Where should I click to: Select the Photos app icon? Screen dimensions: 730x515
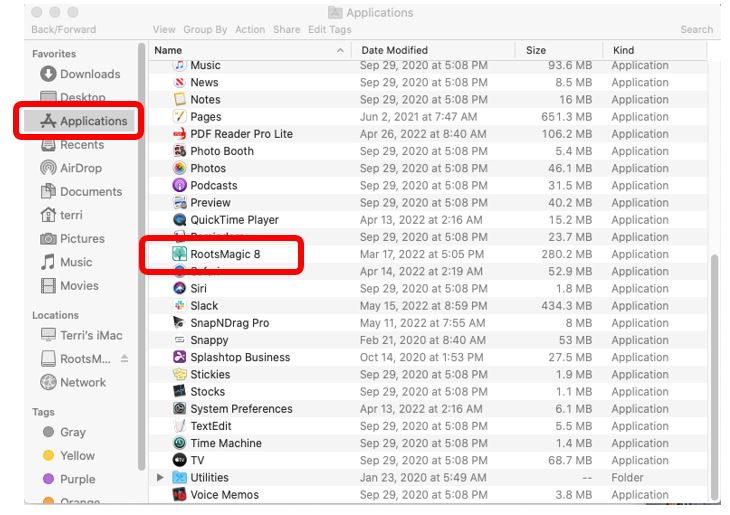pos(180,169)
